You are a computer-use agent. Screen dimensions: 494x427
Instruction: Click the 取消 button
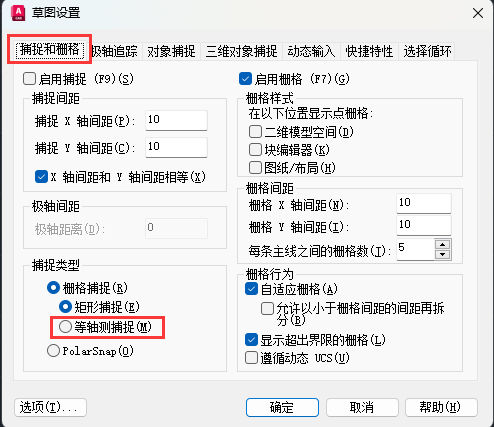click(x=362, y=407)
